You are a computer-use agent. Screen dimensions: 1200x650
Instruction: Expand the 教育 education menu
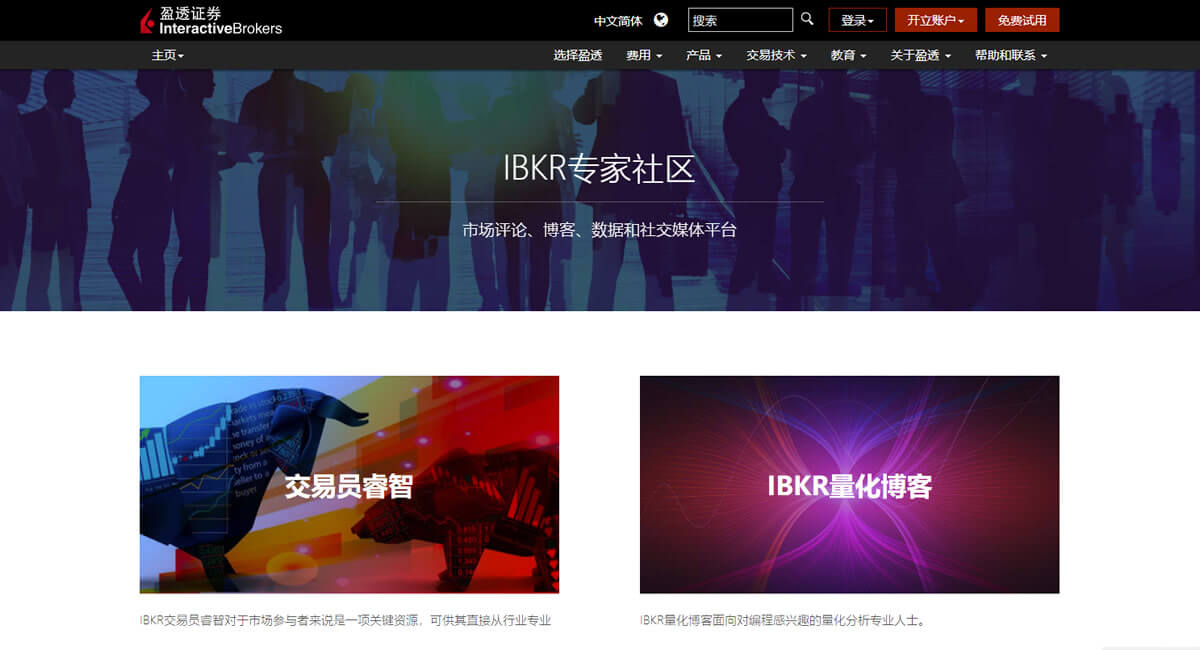[x=848, y=56]
